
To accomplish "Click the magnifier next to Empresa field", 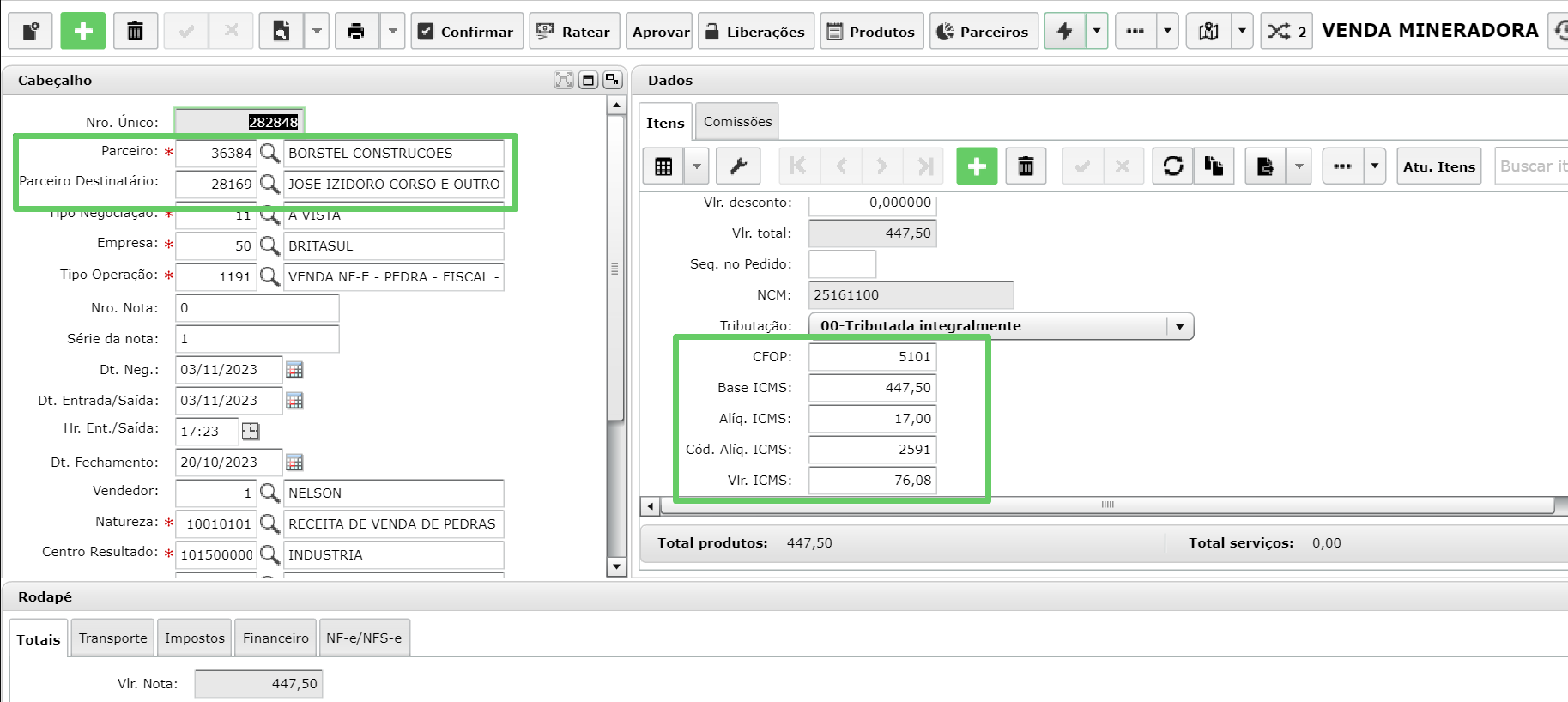I will click(269, 245).
